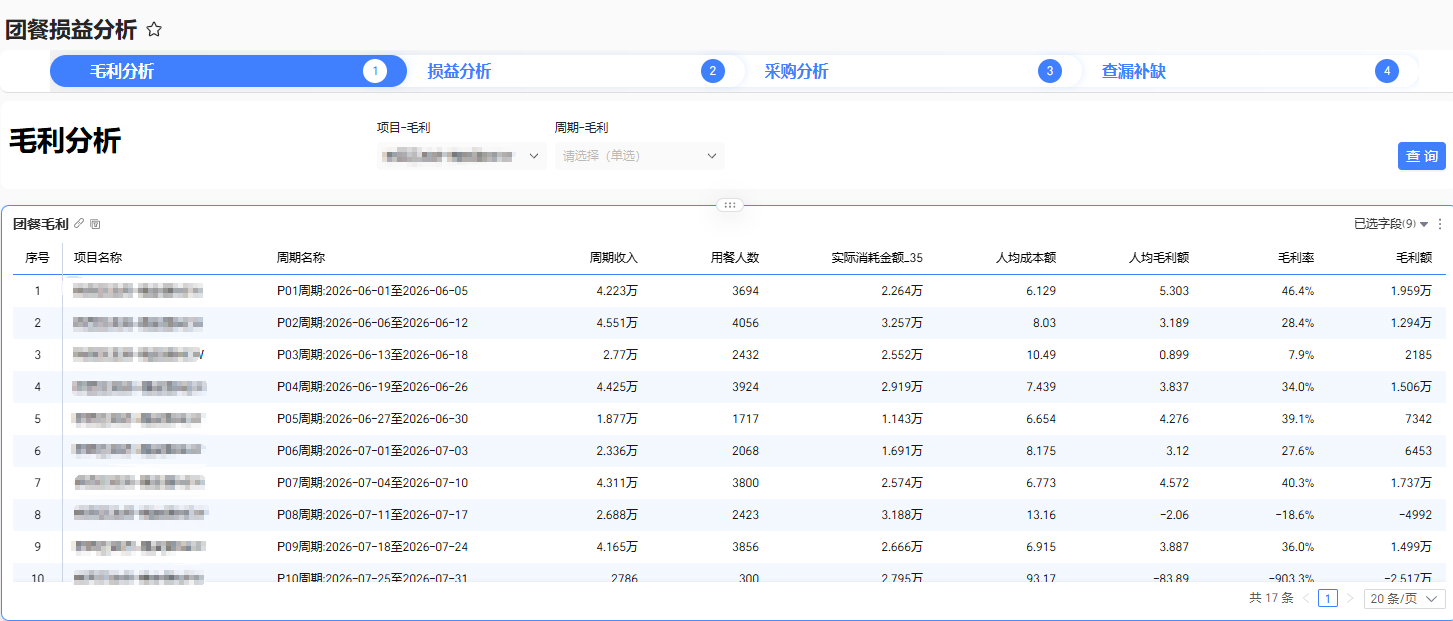Sort by the 序号 column header
1453x621 pixels.
coord(37,258)
